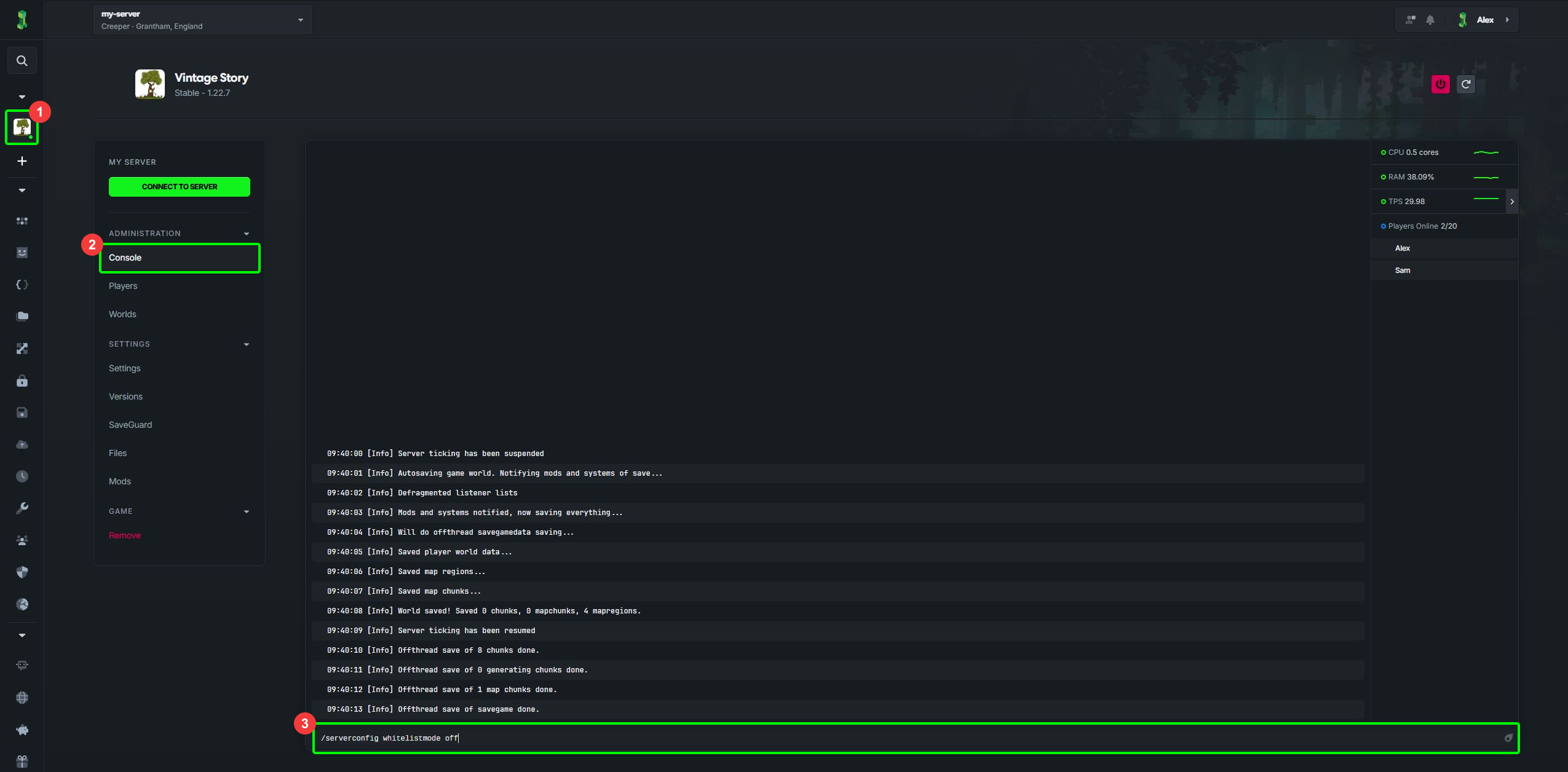Screen dimensions: 1568x772
Task: Open the Alex account menu
Action: click(1484, 20)
